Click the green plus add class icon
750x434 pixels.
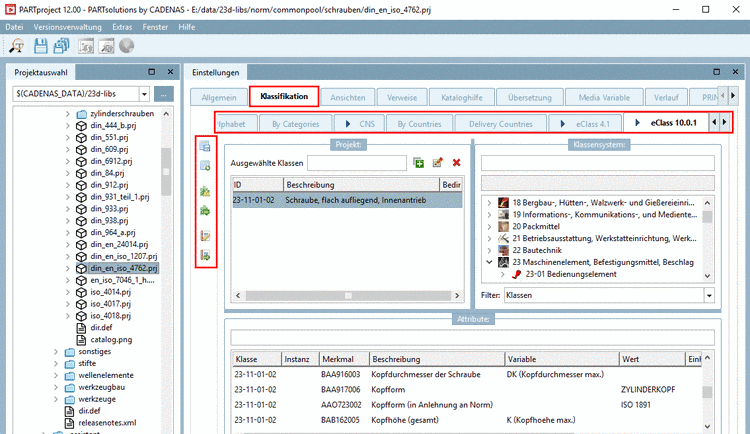[419, 163]
